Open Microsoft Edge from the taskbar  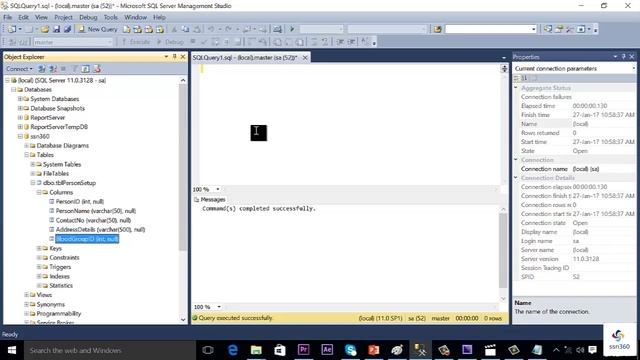click(x=233, y=350)
